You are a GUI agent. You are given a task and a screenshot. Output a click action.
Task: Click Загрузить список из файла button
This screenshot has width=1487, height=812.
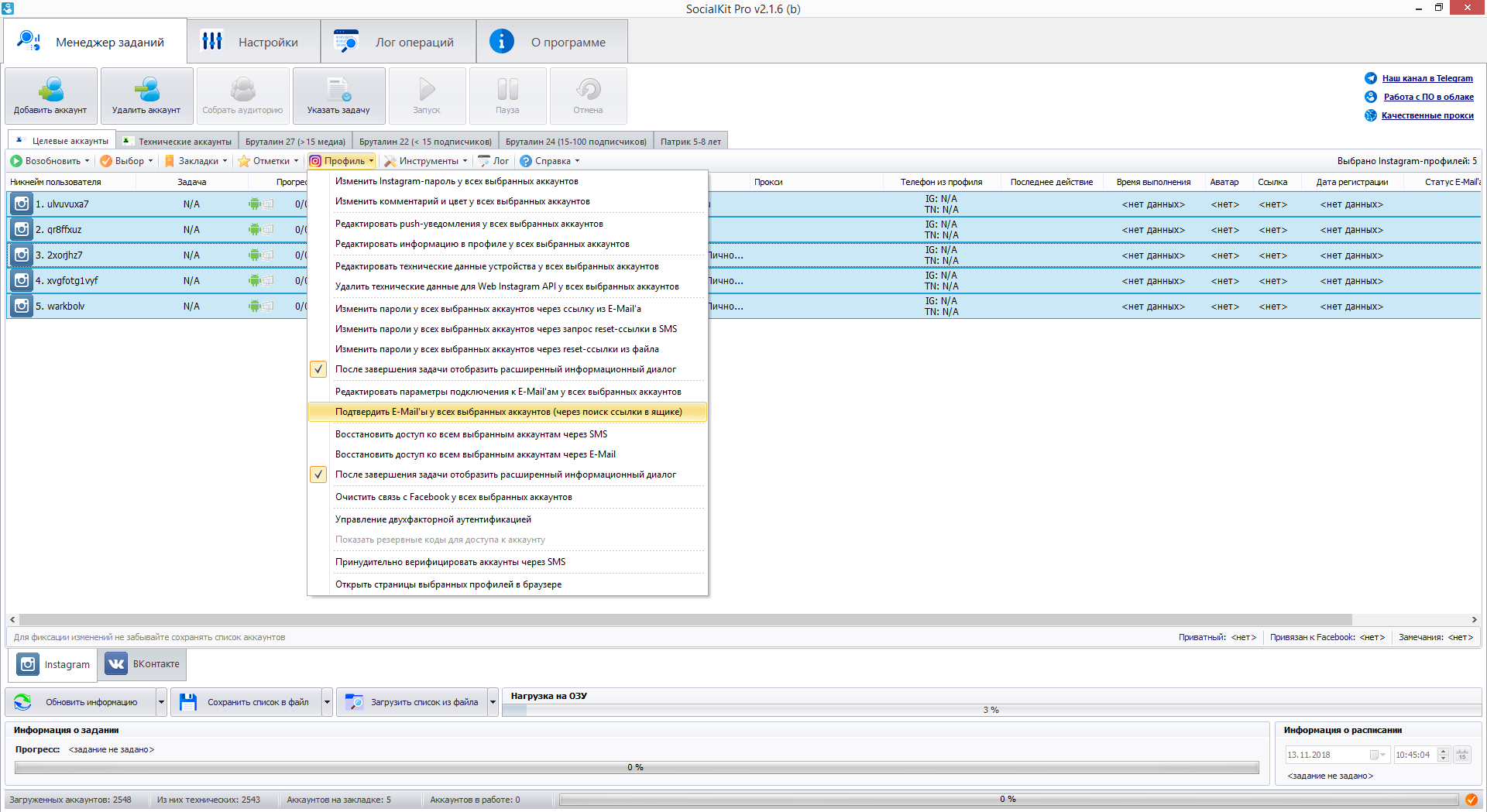[x=412, y=702]
